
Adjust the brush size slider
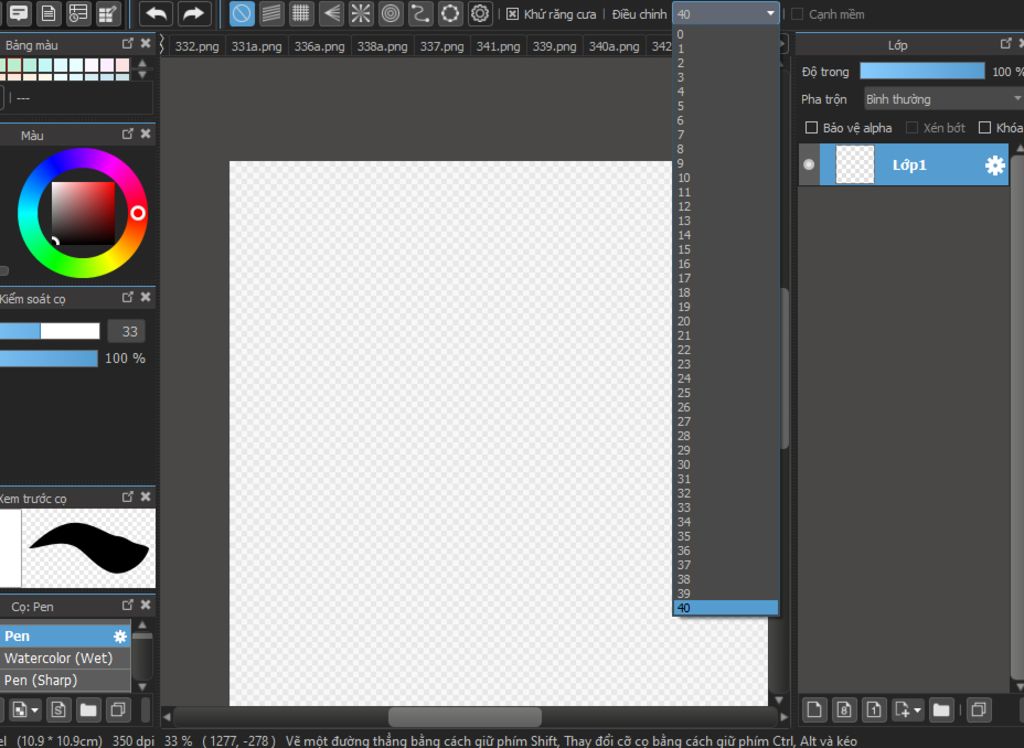[x=50, y=331]
